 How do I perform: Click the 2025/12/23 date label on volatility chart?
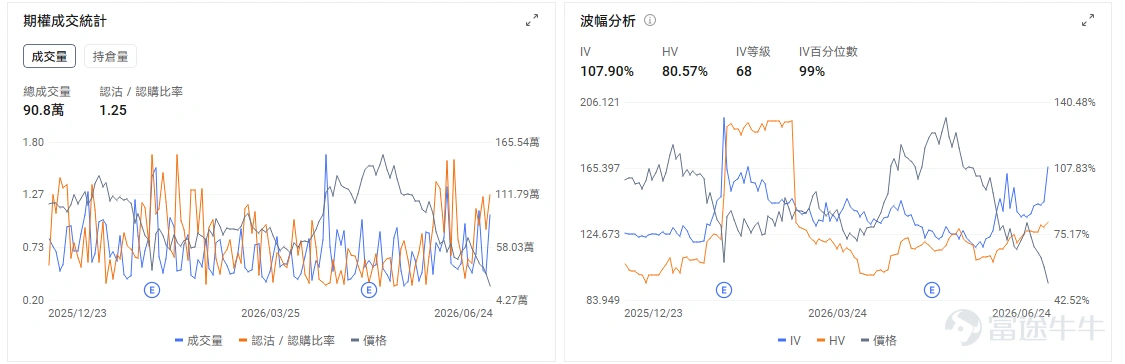click(x=654, y=313)
